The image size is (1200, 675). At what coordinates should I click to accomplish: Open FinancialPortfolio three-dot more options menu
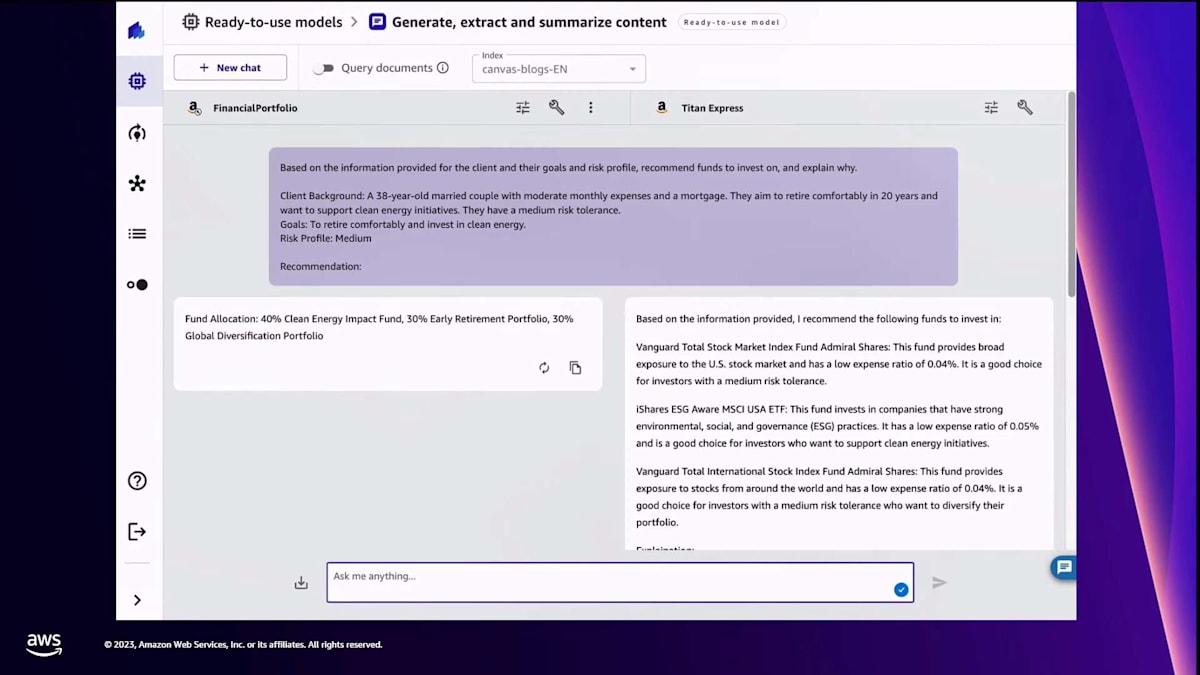point(591,108)
